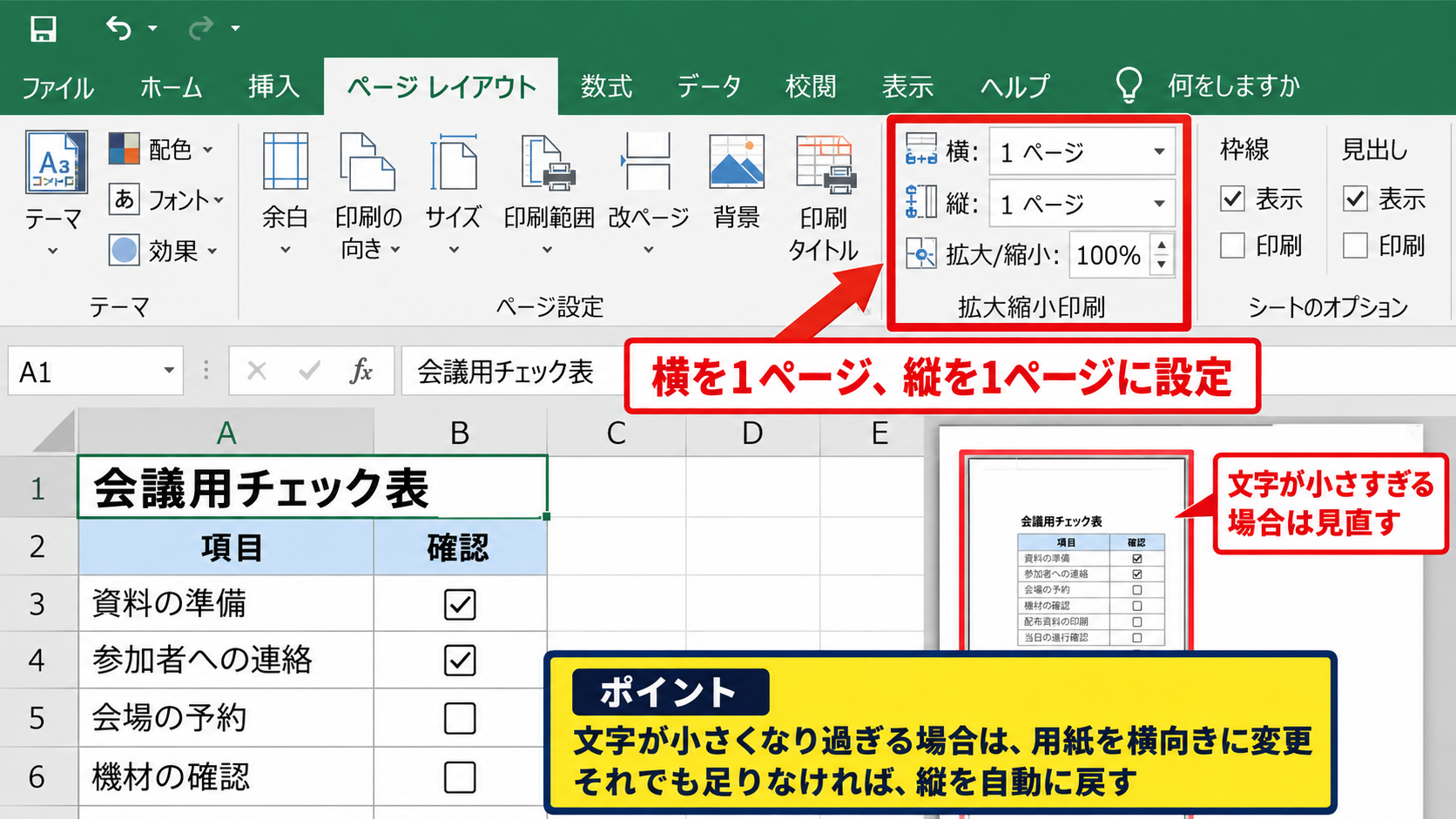Click the 配色 color palette icon

pos(124,149)
